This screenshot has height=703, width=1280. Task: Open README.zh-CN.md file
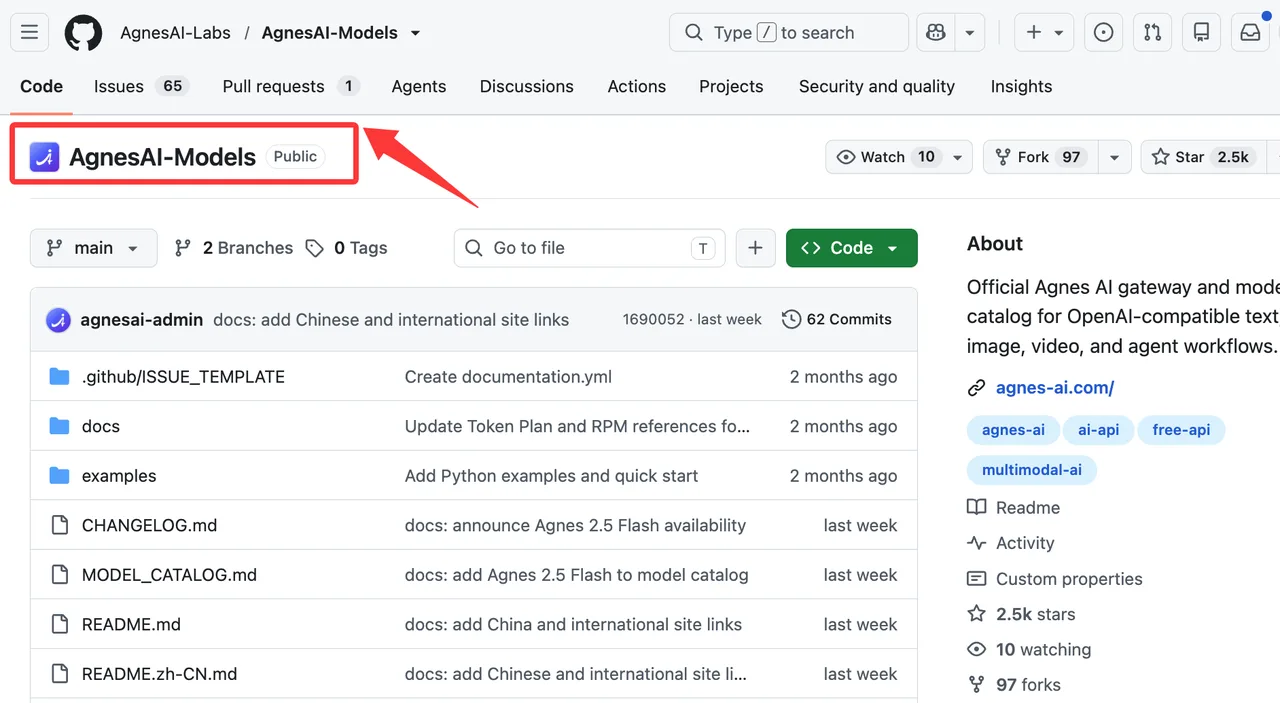(159, 674)
